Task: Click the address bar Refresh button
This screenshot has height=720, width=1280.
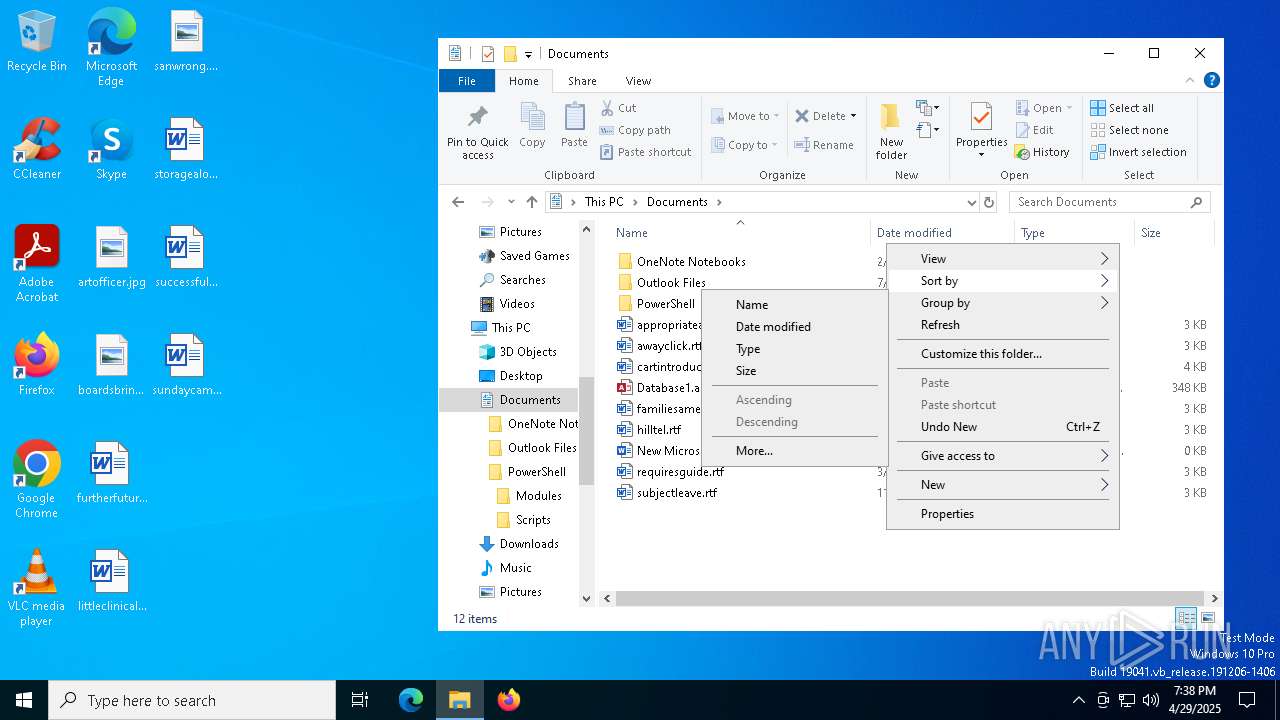Action: pos(989,202)
